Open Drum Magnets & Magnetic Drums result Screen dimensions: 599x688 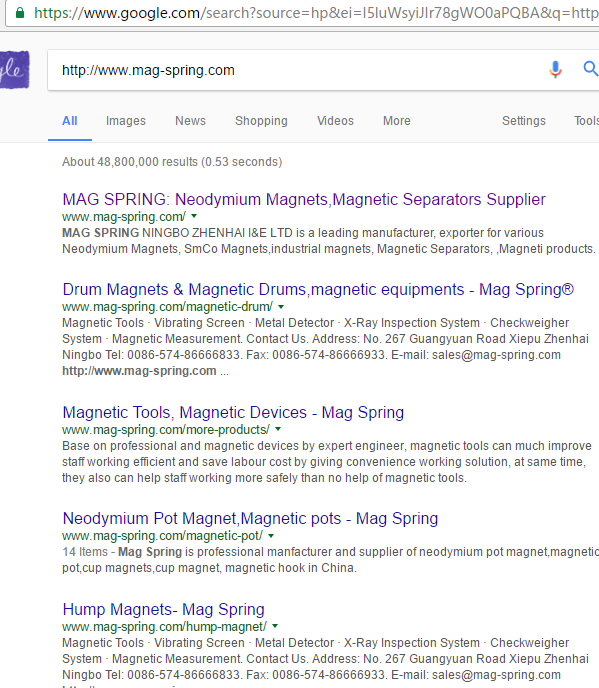[x=318, y=290]
